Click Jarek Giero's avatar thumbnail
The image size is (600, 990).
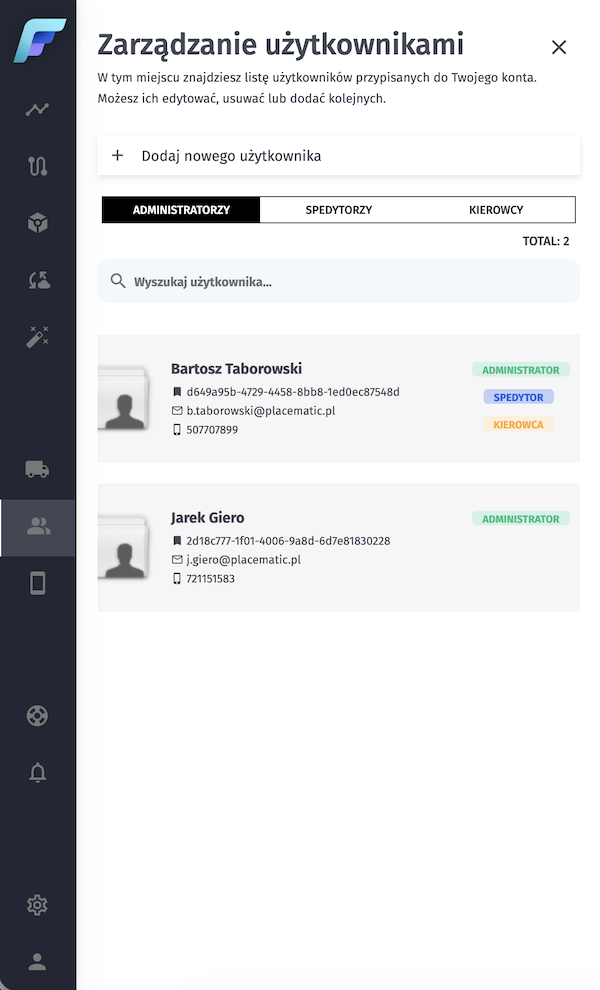pos(124,547)
